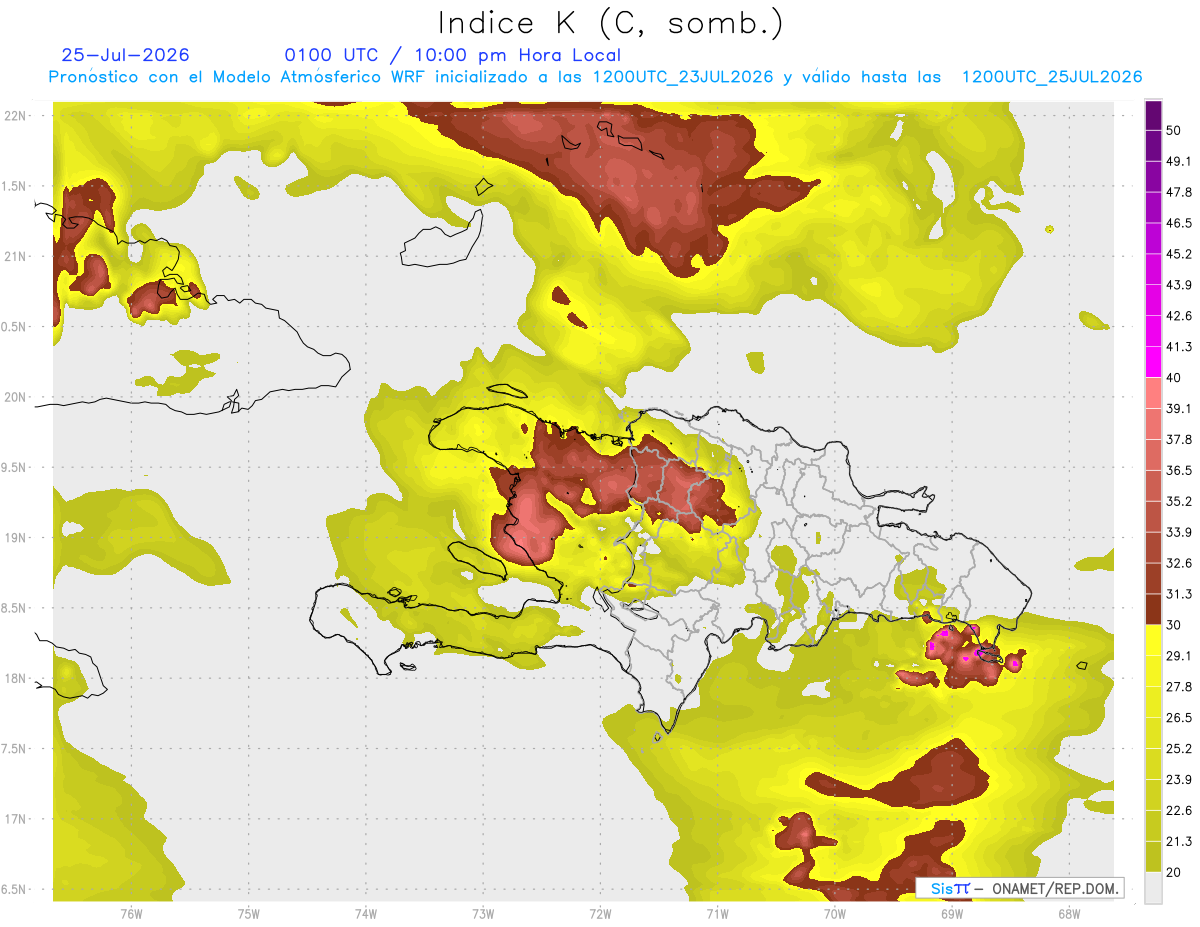Click the colorbar value '46.5'
The width and height of the screenshot is (1200, 927).
(x=1179, y=223)
